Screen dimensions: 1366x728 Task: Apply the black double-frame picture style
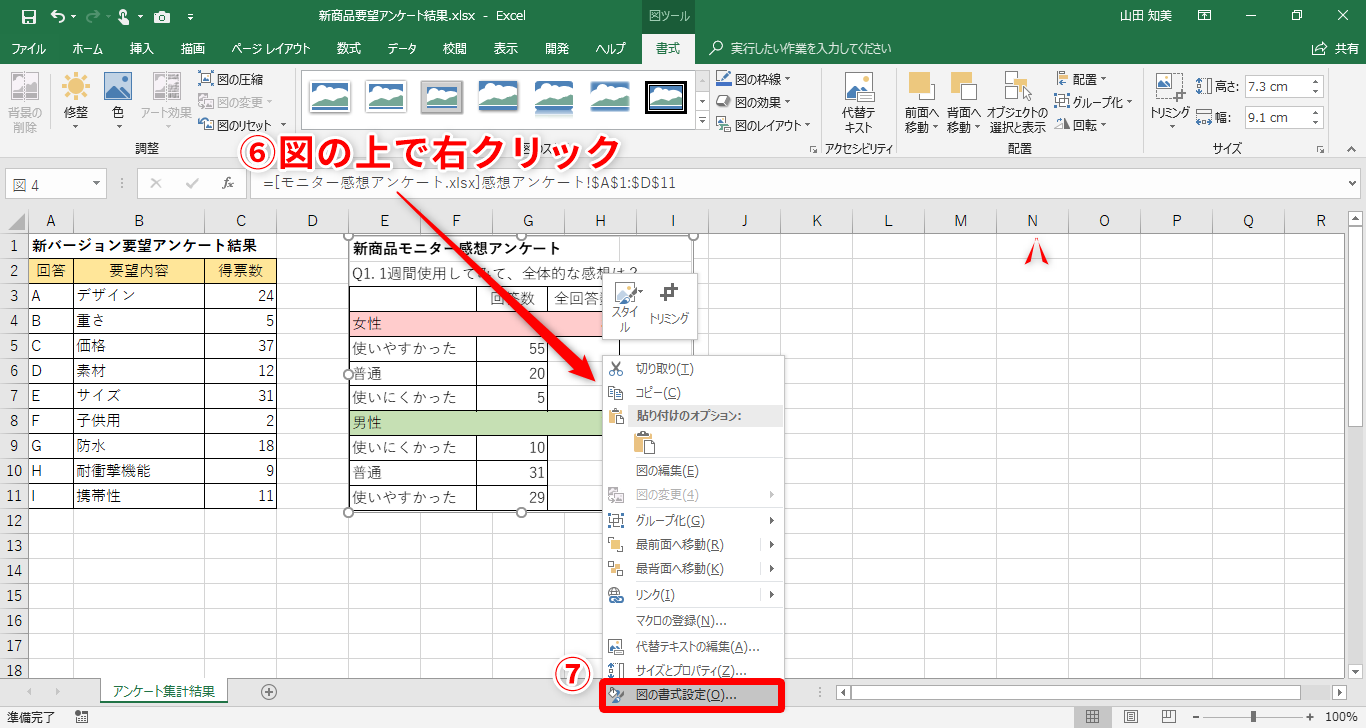[x=665, y=97]
